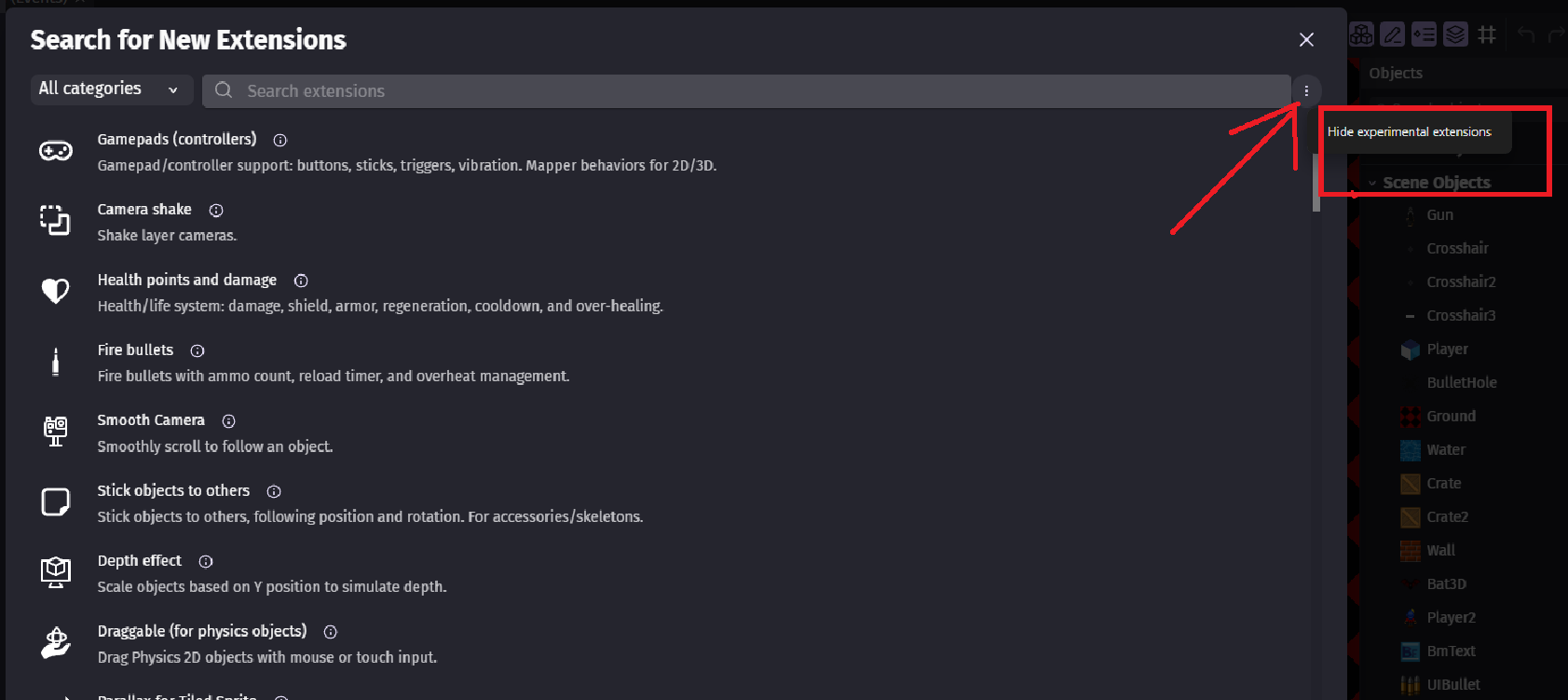Screen dimensions: 1568x700
Task: Click the extensions list vertical scrollbar
Action: 1316,183
